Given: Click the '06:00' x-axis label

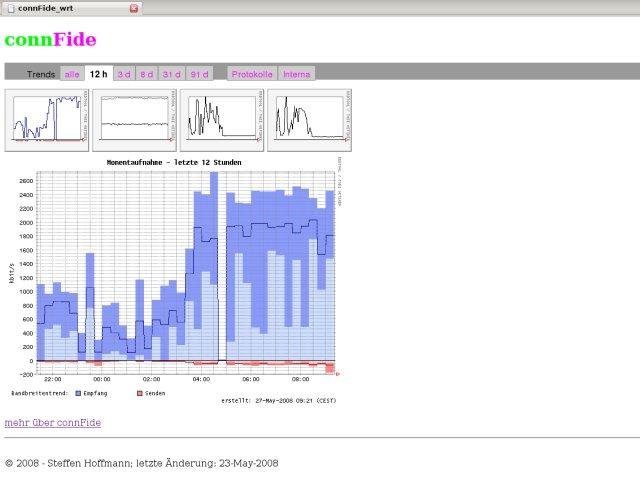Looking at the screenshot, I should click(x=251, y=379).
